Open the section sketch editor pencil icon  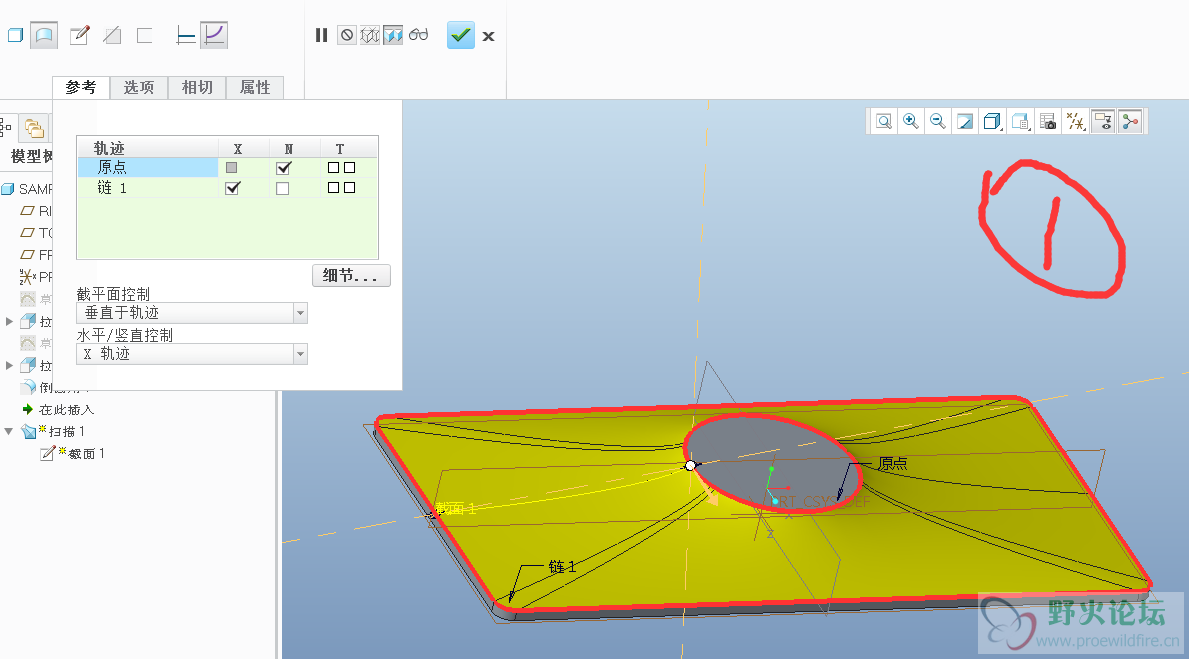[x=80, y=35]
